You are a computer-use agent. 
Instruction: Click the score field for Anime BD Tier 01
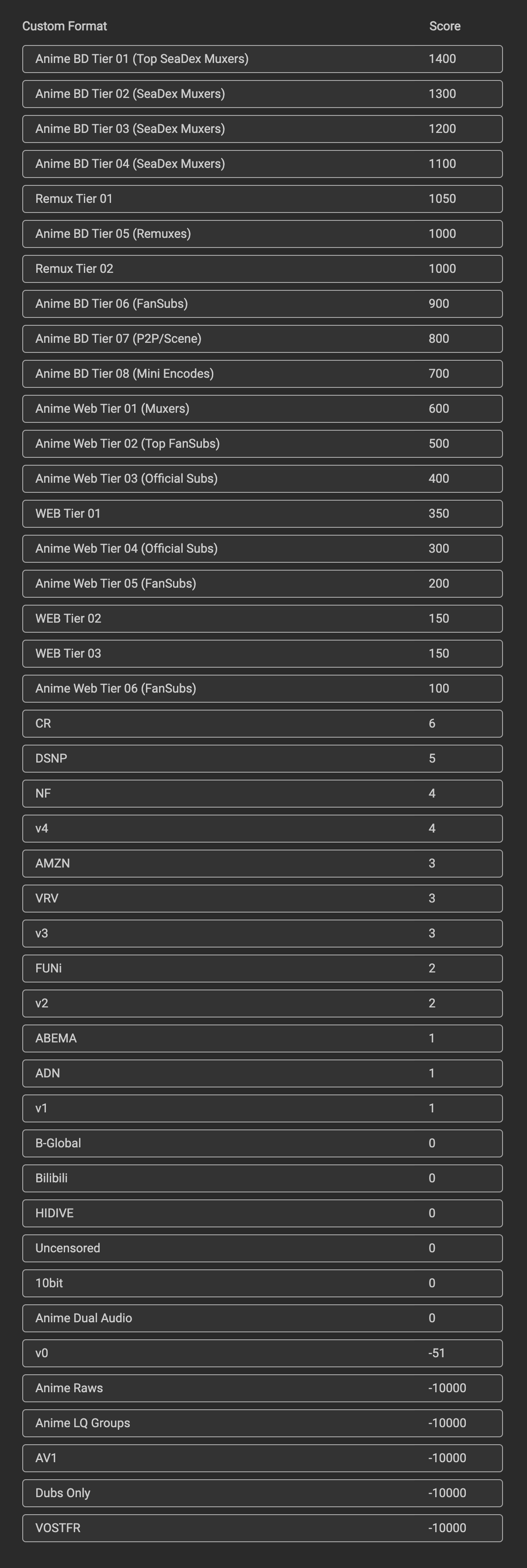point(442,59)
